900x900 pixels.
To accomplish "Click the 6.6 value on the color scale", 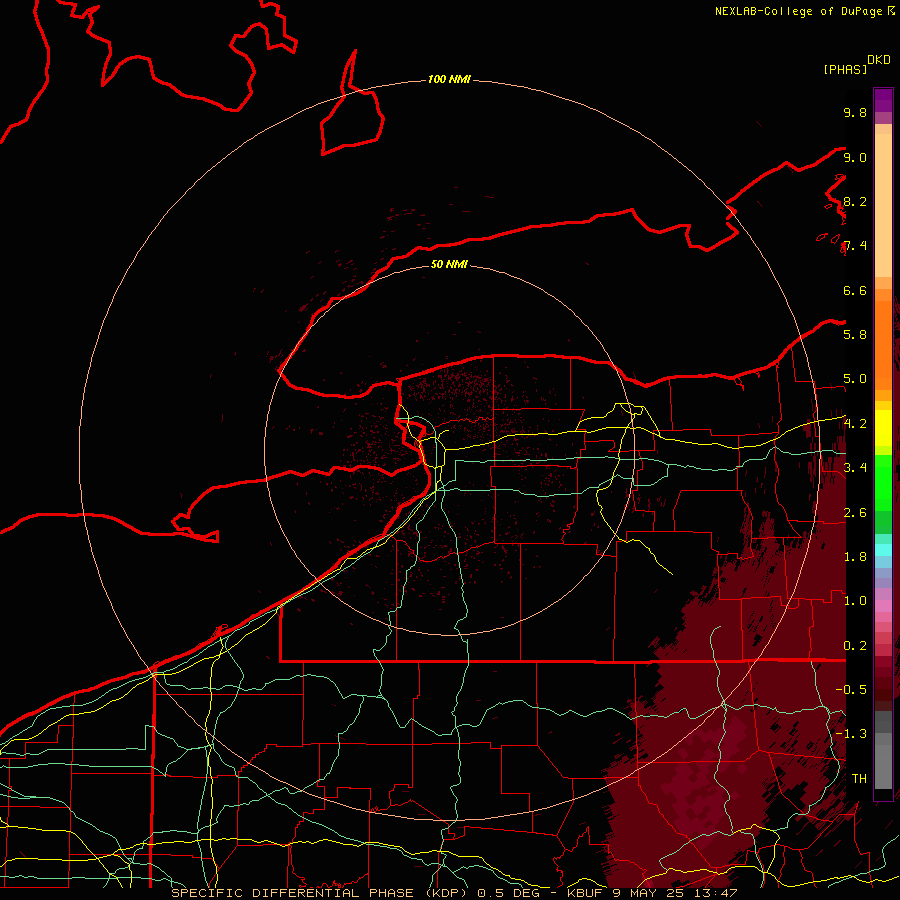I will point(855,290).
